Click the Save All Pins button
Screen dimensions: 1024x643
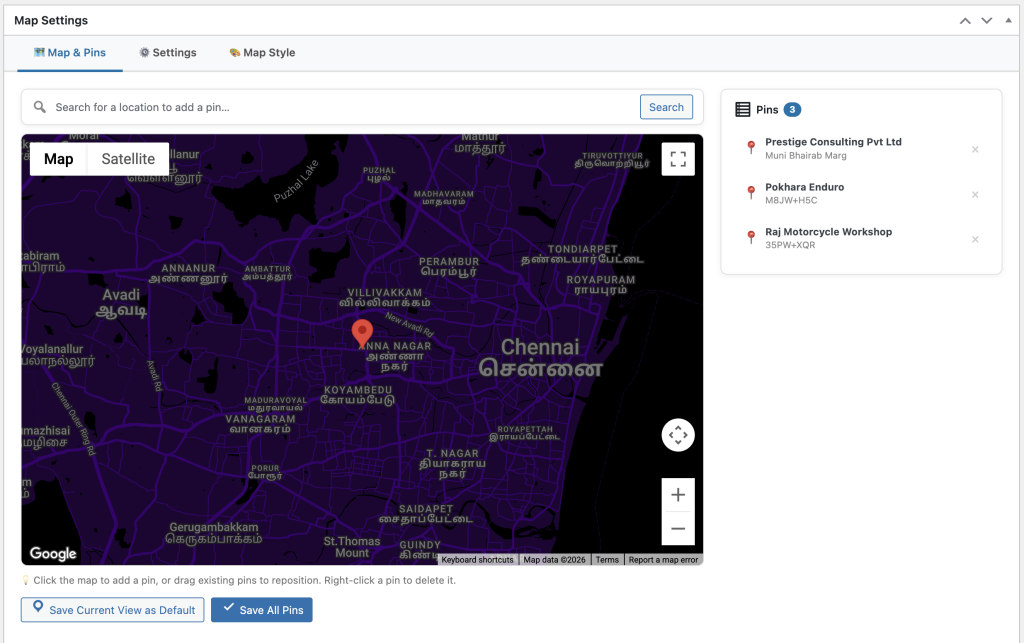point(261,609)
